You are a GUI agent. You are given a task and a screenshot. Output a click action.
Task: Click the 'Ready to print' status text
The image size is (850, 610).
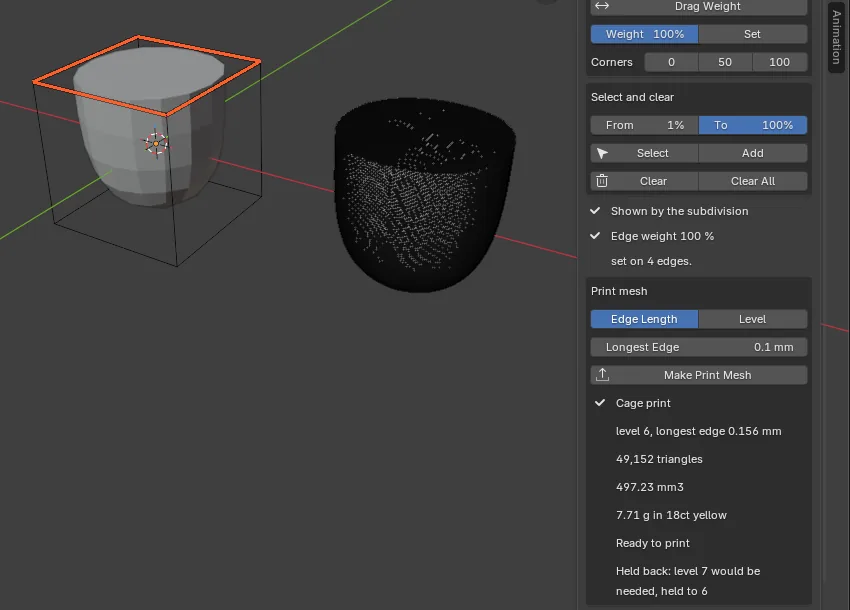[653, 543]
